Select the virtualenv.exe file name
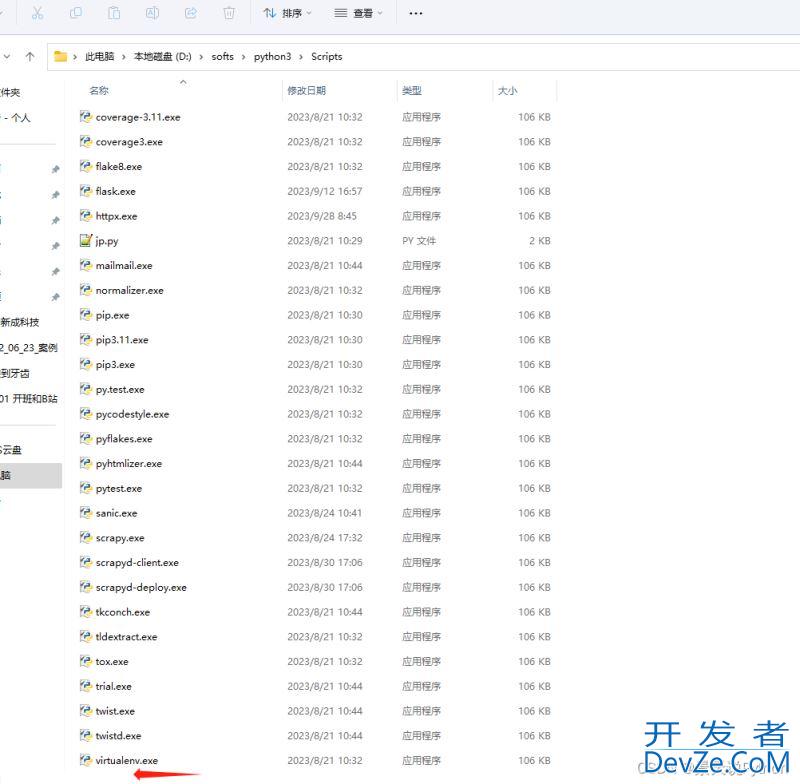 (x=127, y=761)
